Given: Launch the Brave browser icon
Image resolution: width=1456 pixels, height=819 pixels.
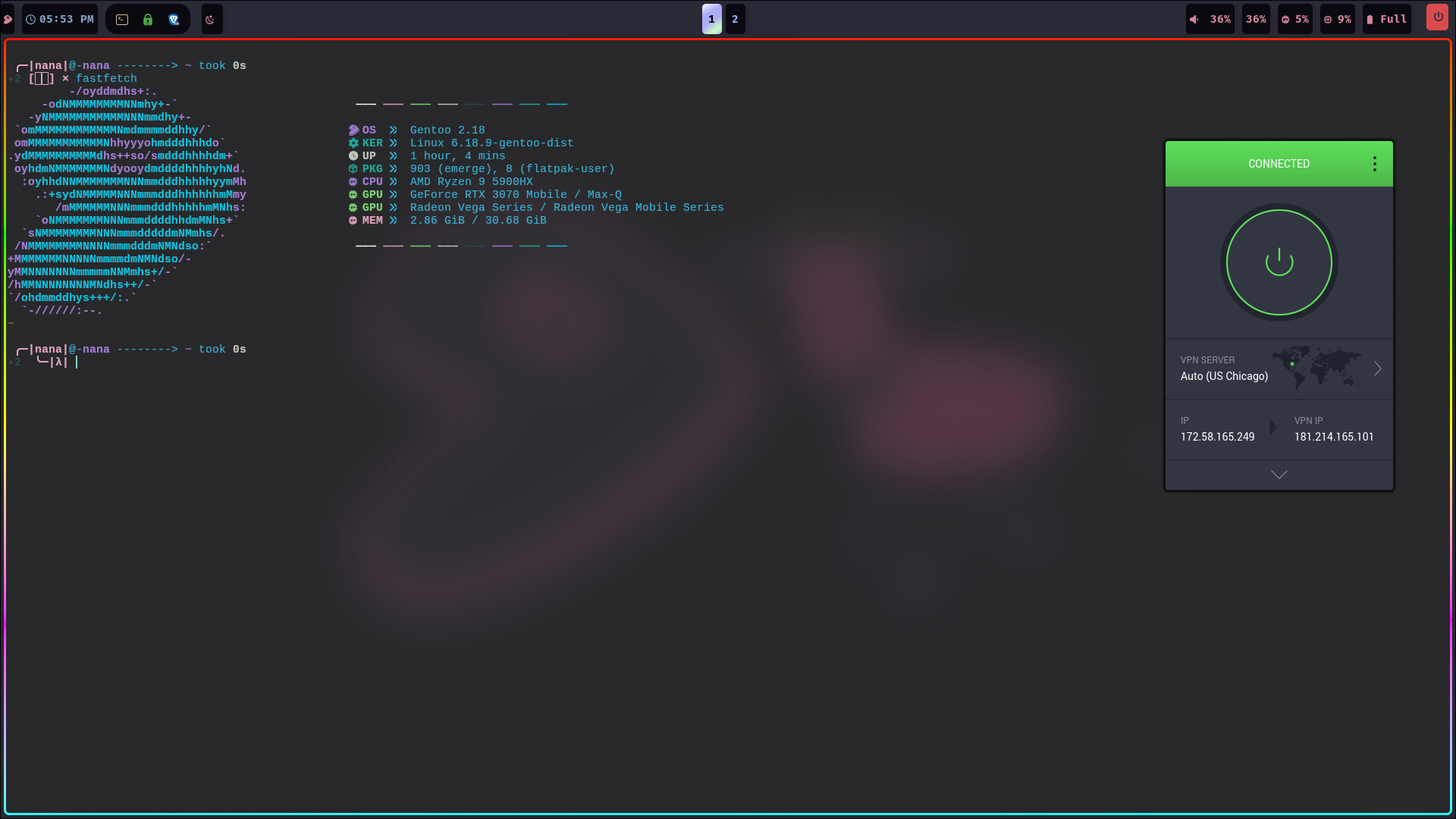Looking at the screenshot, I should click(x=174, y=20).
